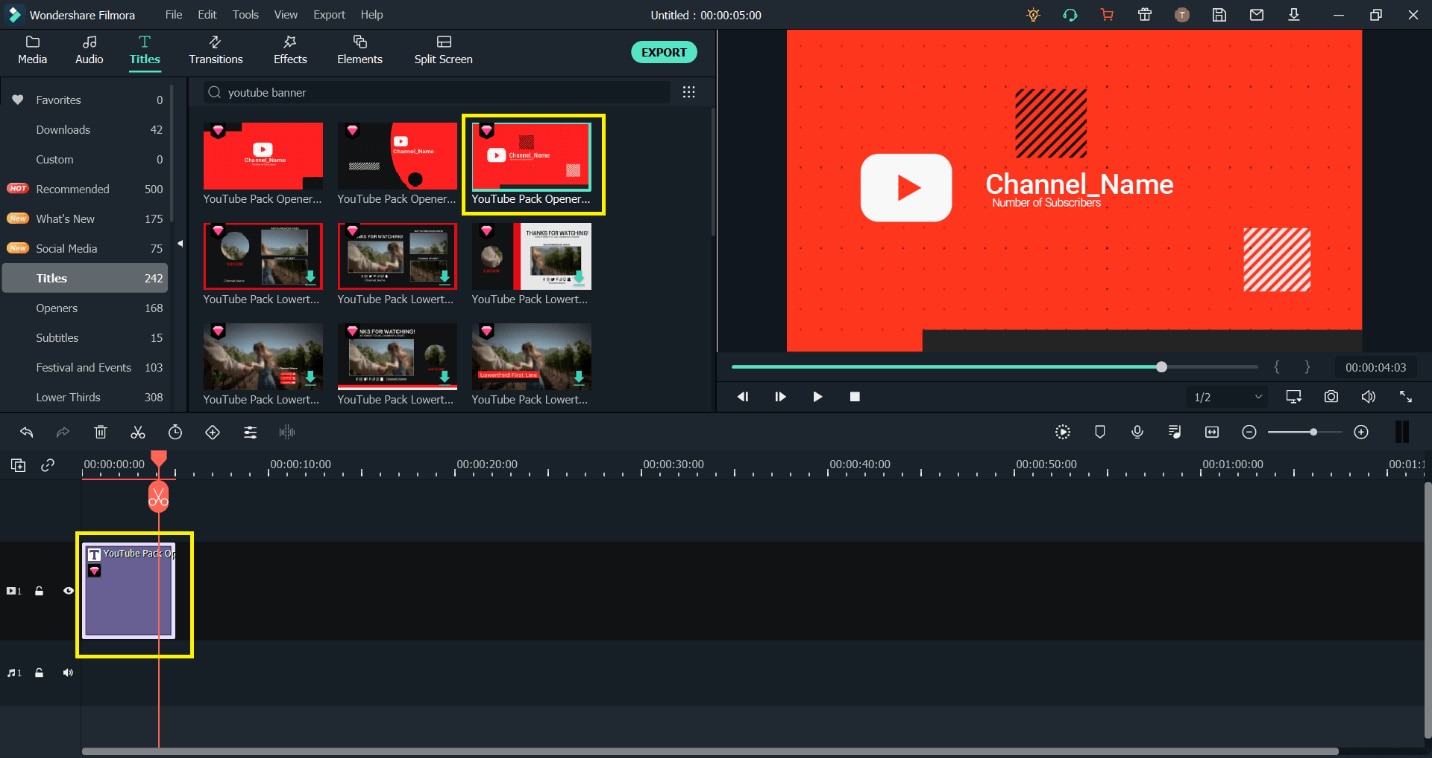
Task: Play the preview
Action: click(x=818, y=397)
